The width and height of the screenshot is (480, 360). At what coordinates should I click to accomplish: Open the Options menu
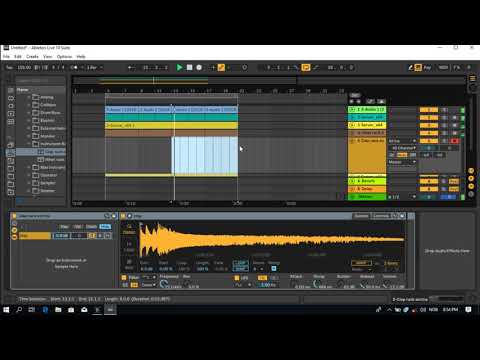(x=64, y=56)
